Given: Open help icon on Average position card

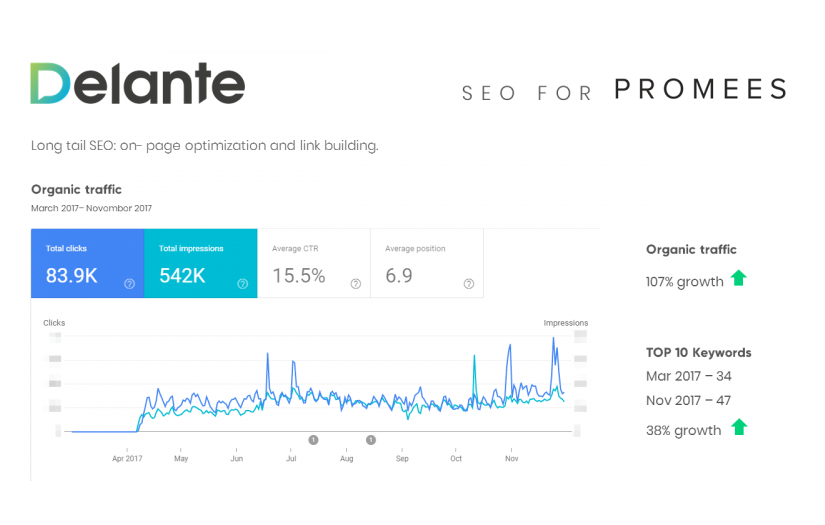Looking at the screenshot, I should tap(469, 284).
